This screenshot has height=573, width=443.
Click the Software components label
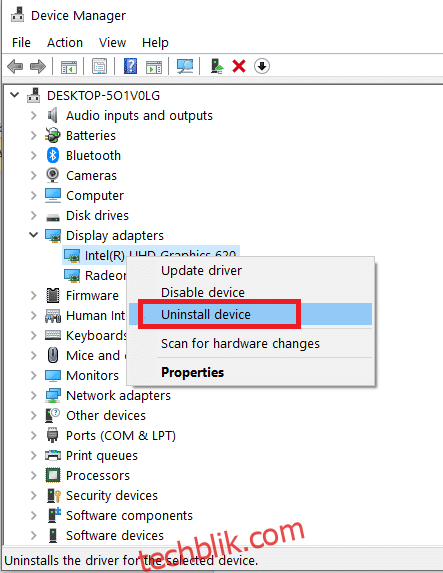click(129, 516)
